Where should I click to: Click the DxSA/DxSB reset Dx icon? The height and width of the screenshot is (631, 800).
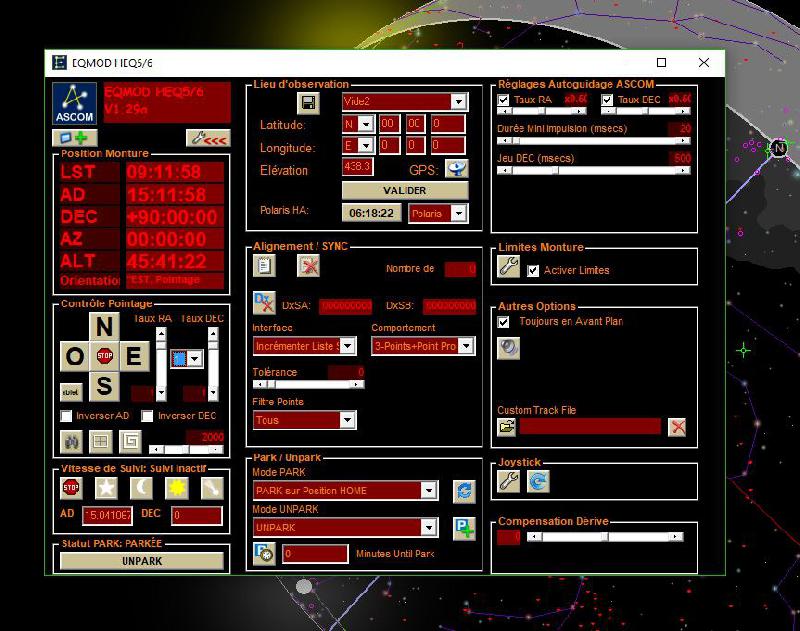[264, 303]
